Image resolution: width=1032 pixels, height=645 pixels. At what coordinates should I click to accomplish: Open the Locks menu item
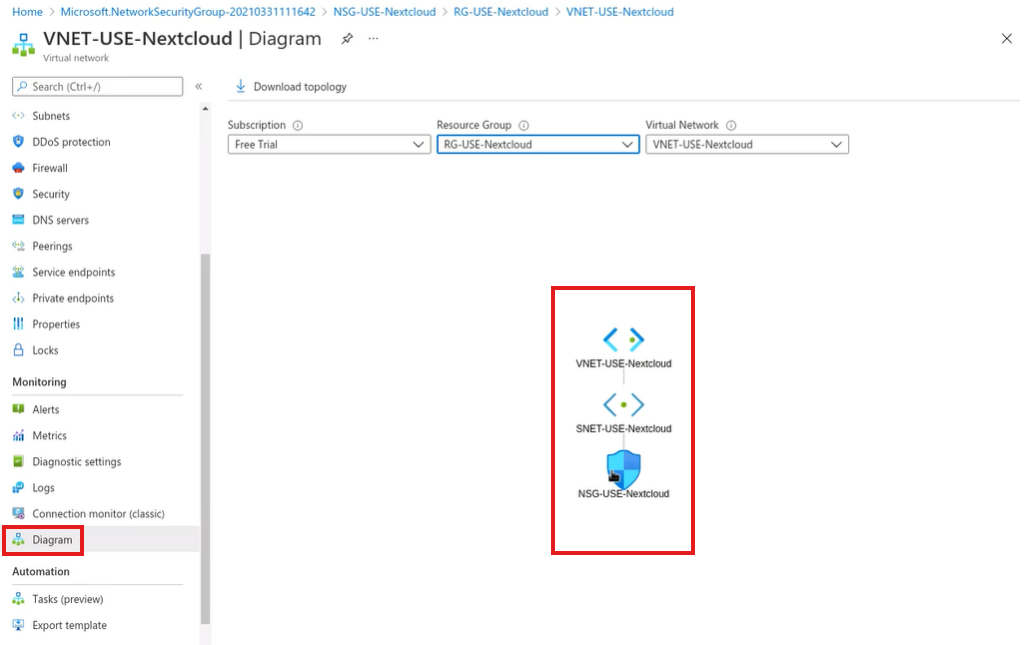[45, 350]
